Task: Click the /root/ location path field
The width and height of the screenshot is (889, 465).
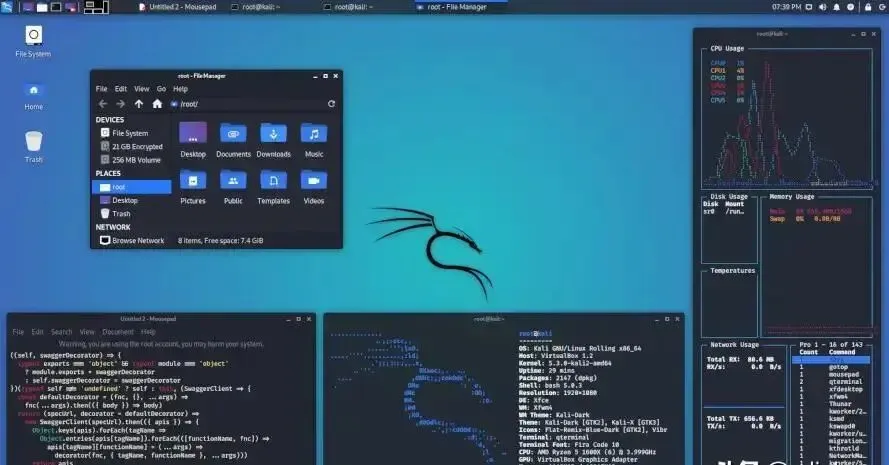Action: (x=247, y=104)
